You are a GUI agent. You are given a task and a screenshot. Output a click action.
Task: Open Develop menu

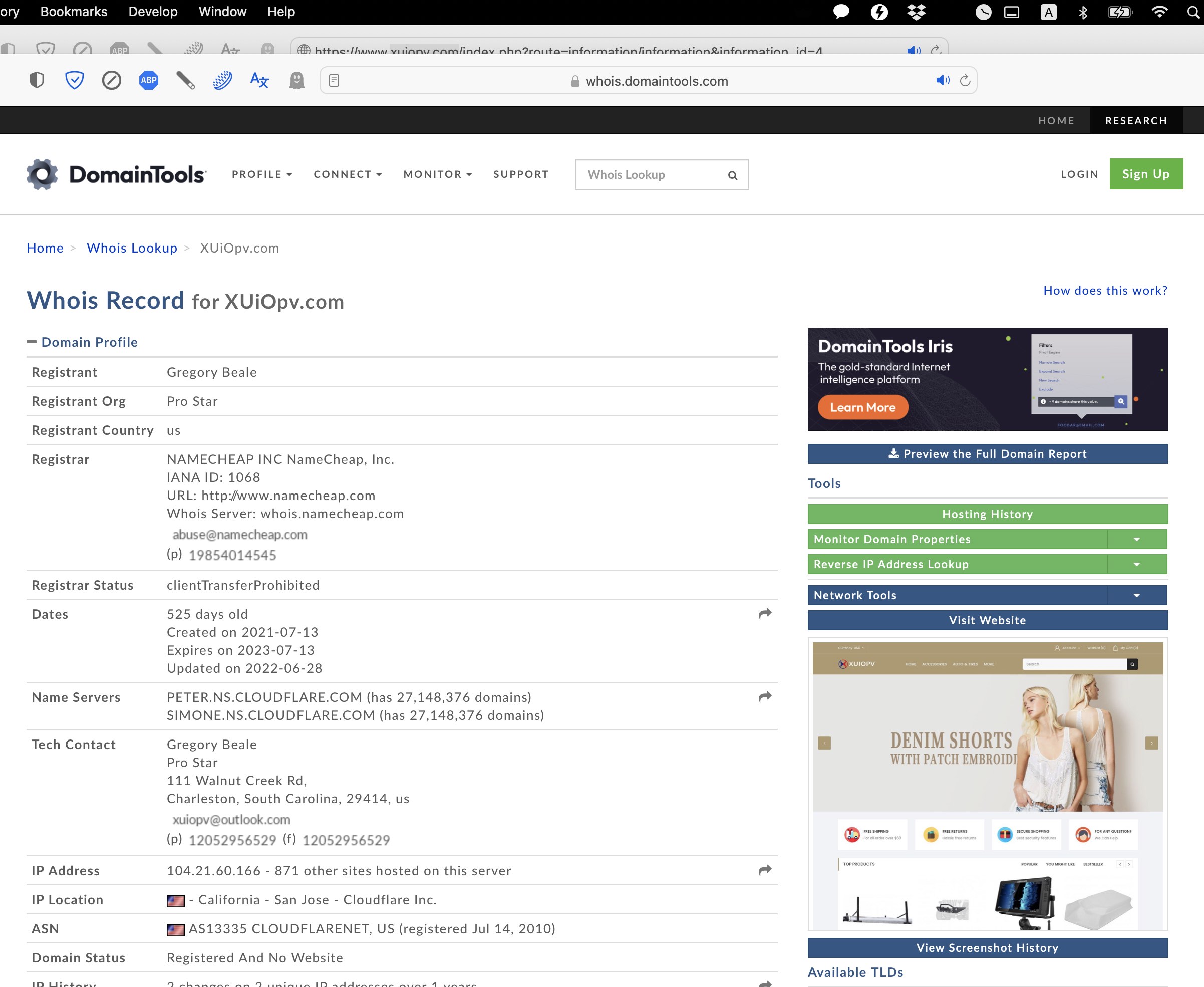click(153, 12)
